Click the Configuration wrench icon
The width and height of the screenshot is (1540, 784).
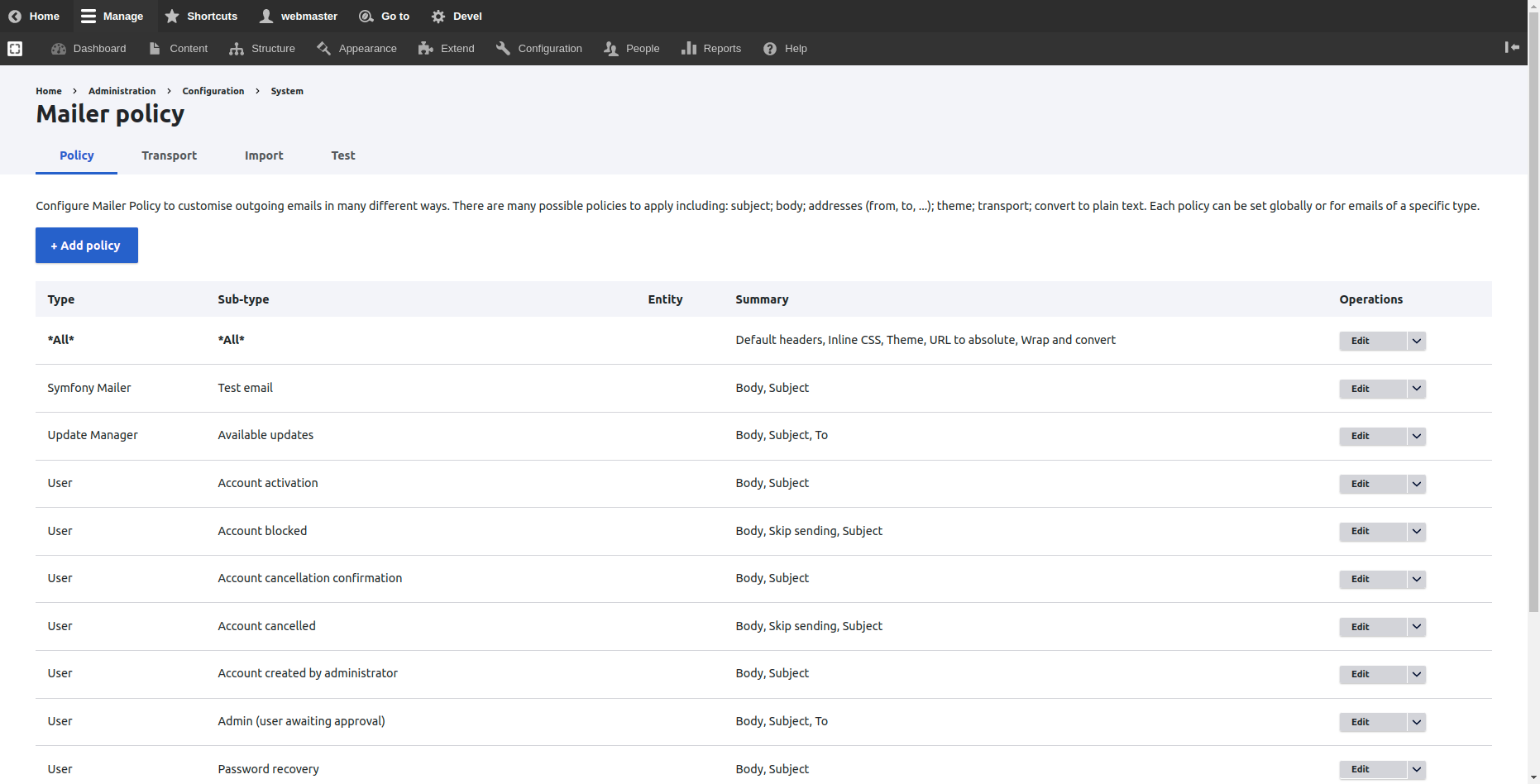[503, 49]
